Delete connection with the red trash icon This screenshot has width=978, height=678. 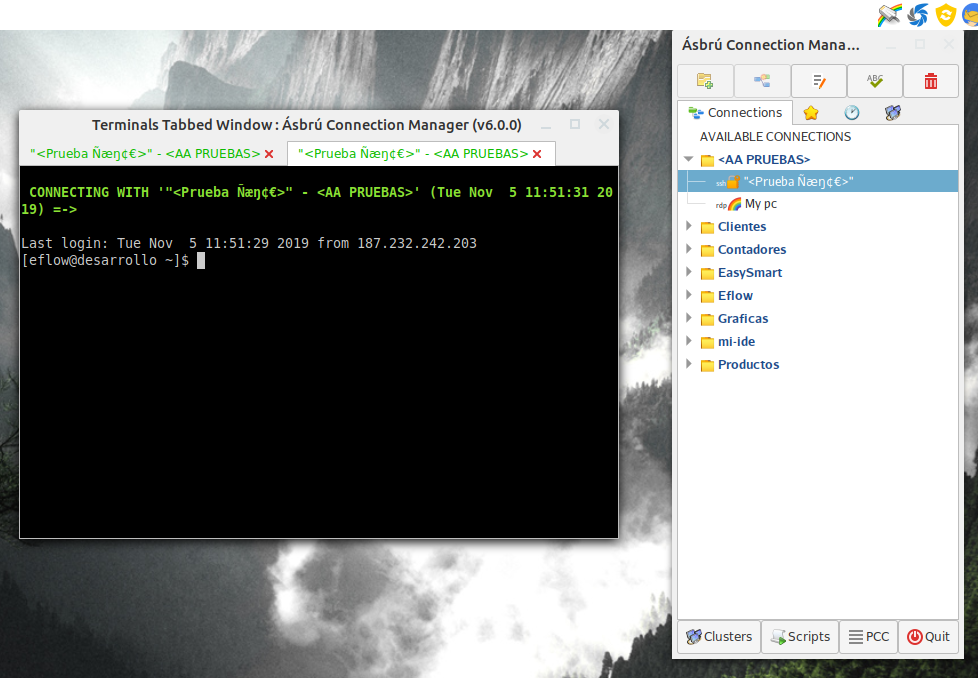click(x=930, y=80)
